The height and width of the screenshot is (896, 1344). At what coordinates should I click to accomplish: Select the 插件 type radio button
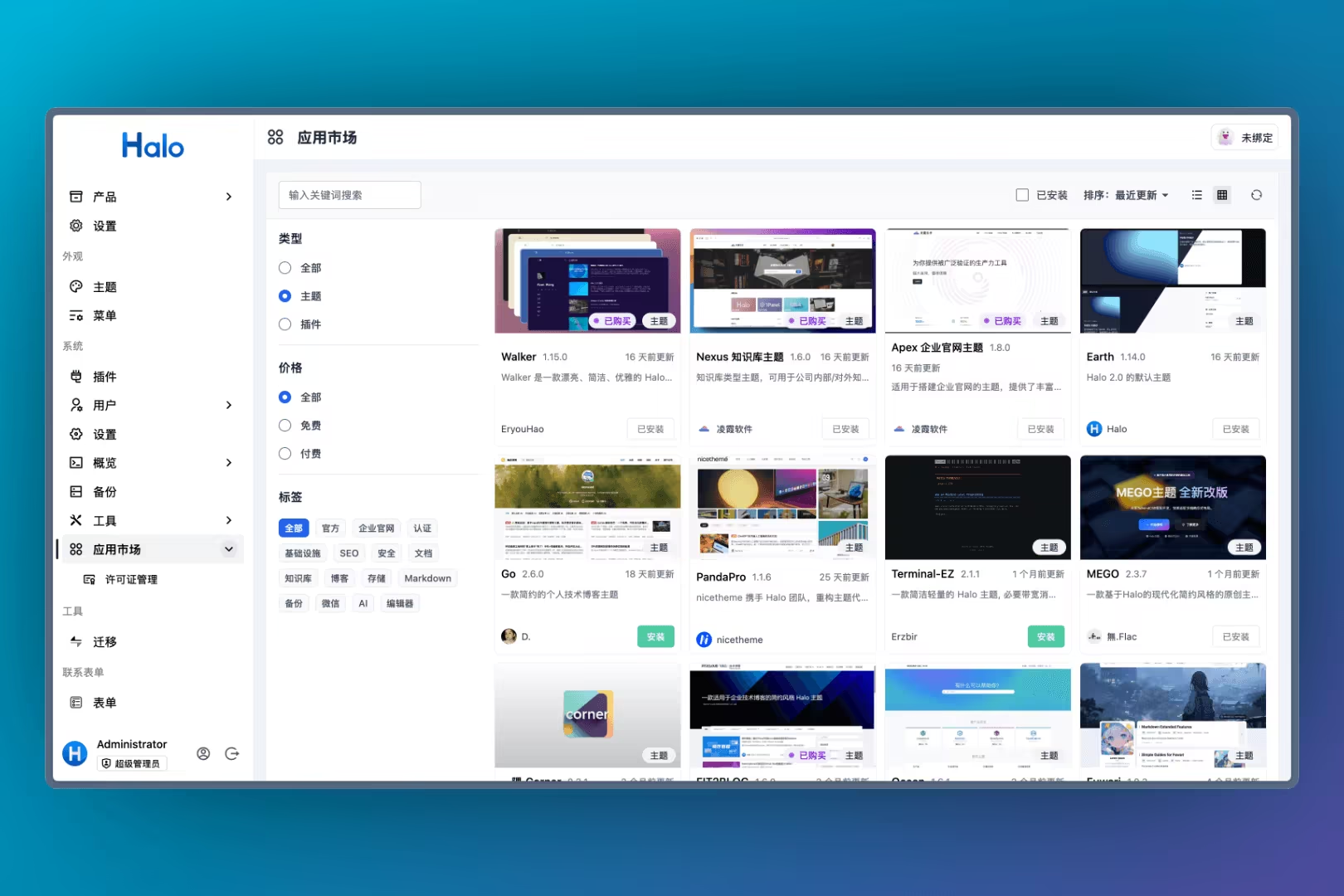click(285, 324)
